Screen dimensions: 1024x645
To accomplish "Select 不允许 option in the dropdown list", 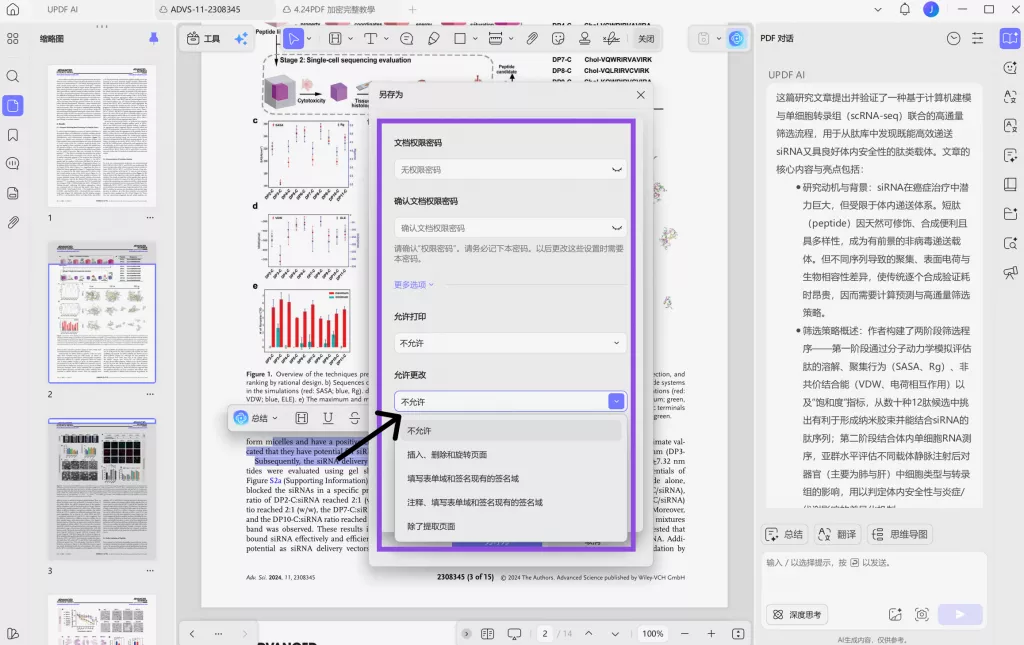I will [510, 431].
